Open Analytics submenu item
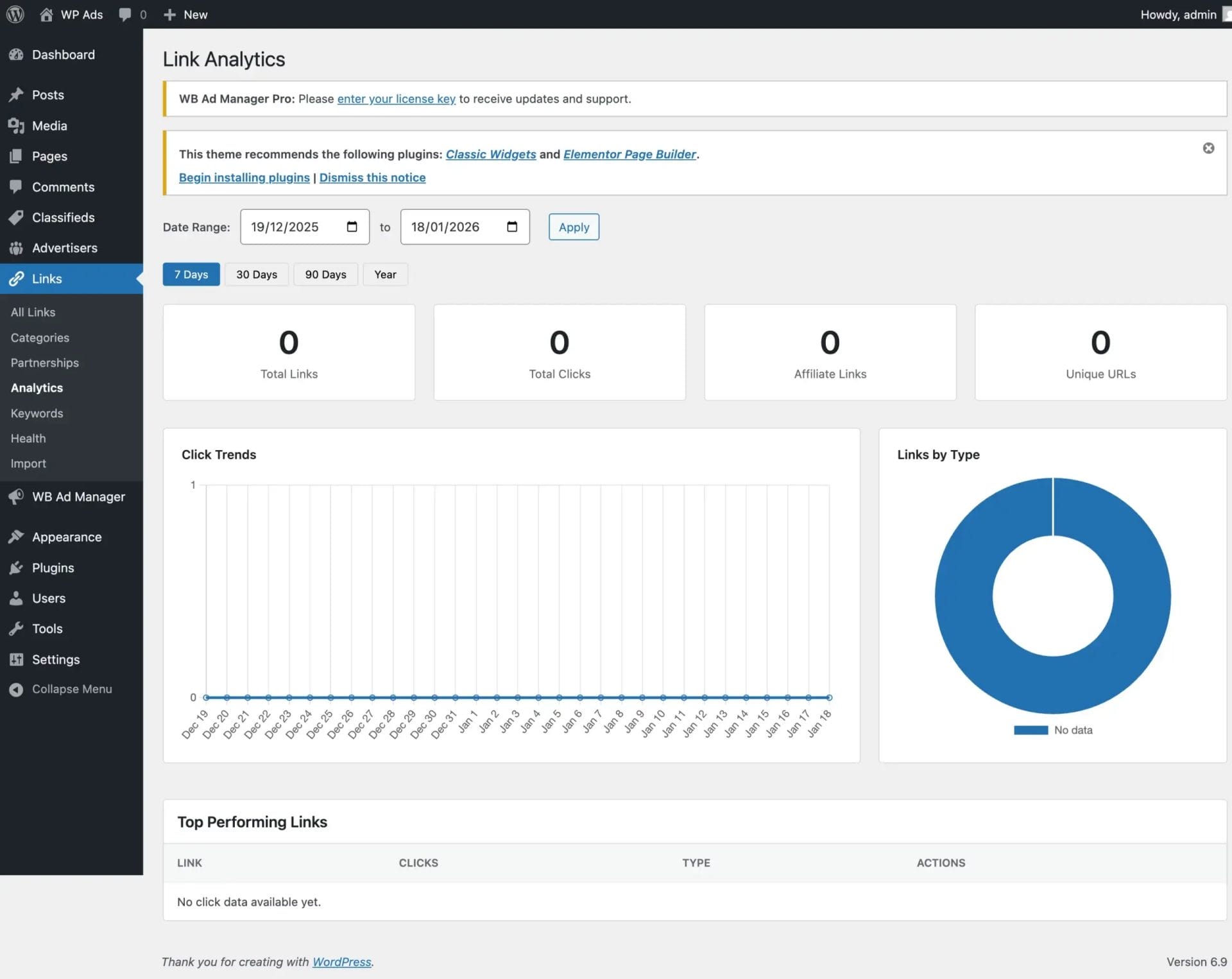Viewport: 1232px width, 979px height. (x=37, y=388)
